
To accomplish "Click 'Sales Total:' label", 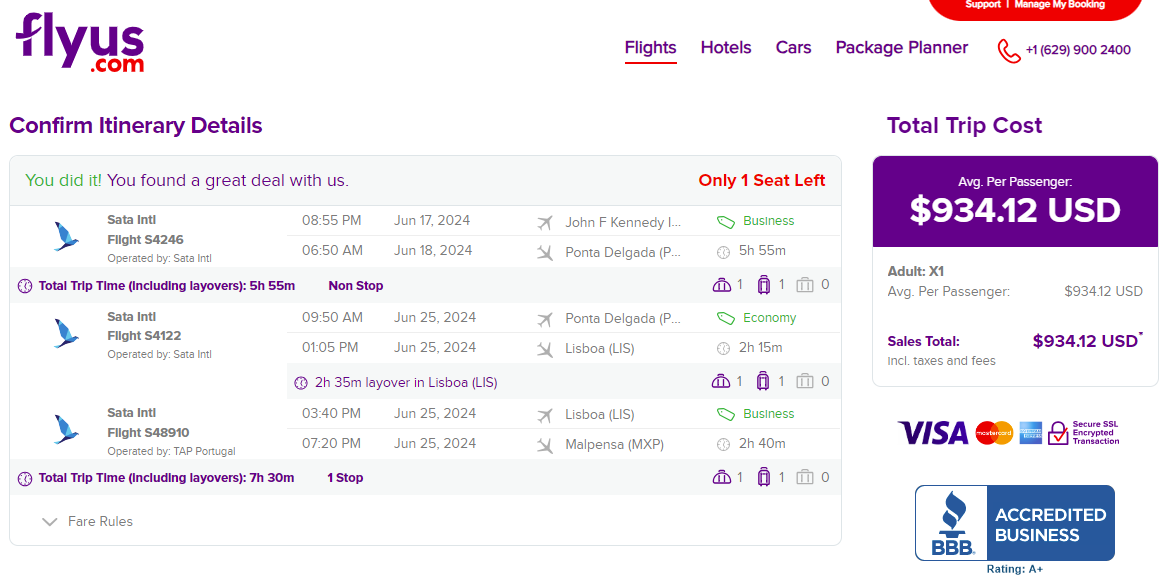I will (x=923, y=342).
